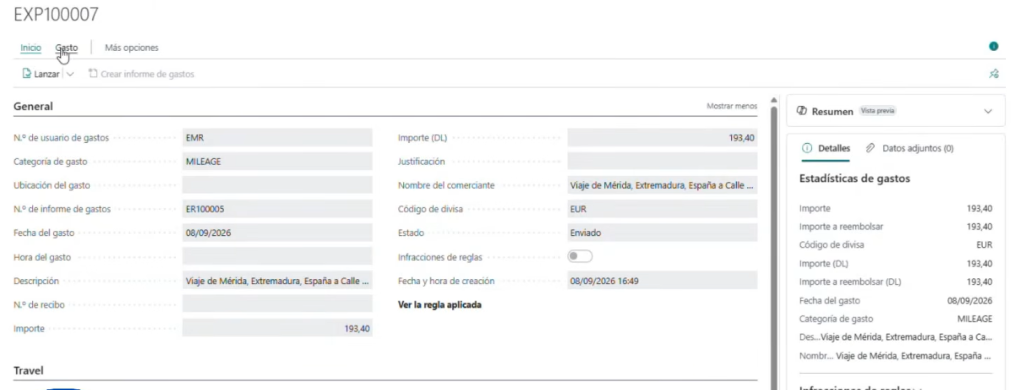Viewport: 1024px width, 390px height.
Task: Click N.º de informe de gastos field ER100005
Action: point(278,209)
